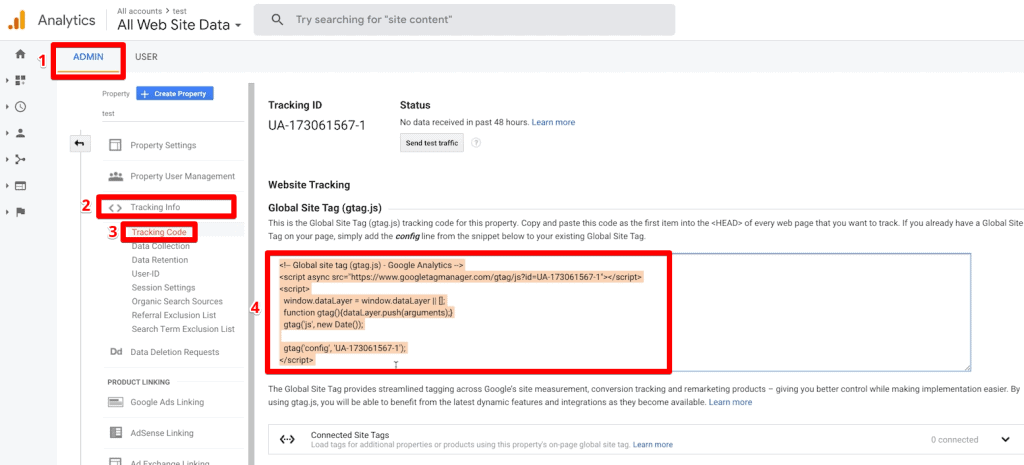Expand the Realtime sidebar arrow
The image size is (1024, 465).
[x=7, y=106]
